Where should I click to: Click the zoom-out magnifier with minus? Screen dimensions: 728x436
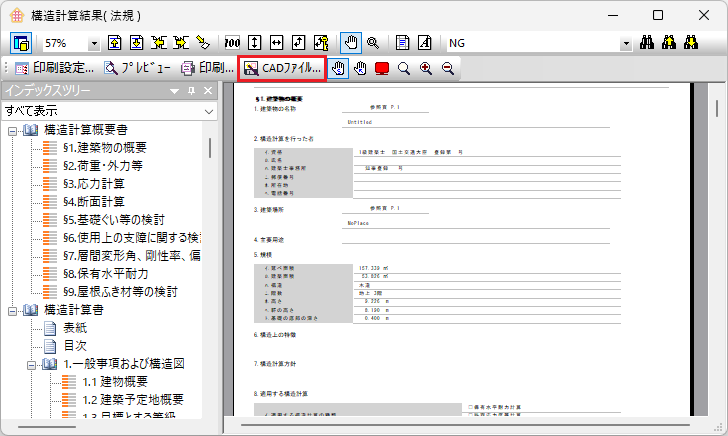448,68
